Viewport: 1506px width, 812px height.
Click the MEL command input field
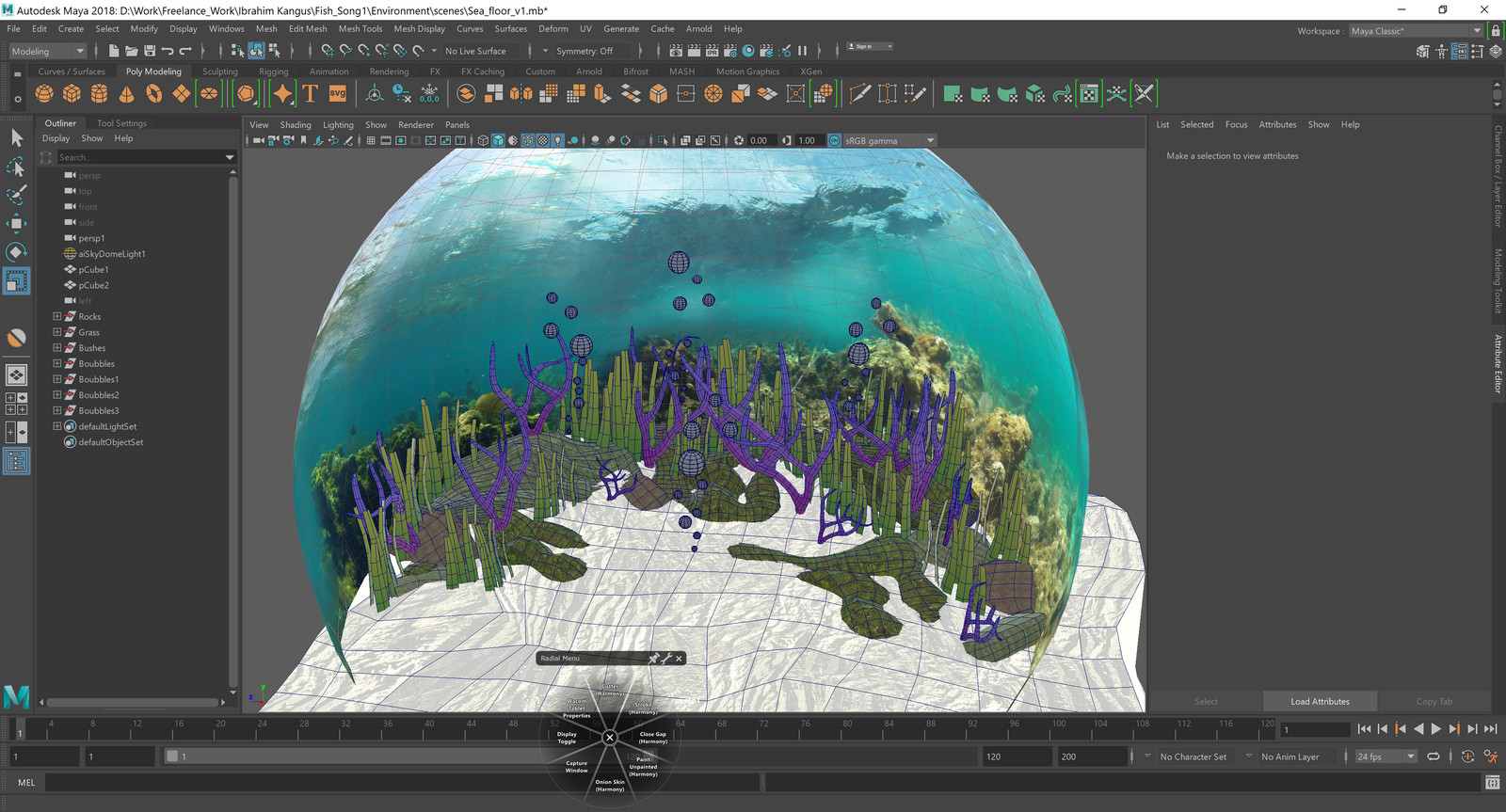pos(401,782)
